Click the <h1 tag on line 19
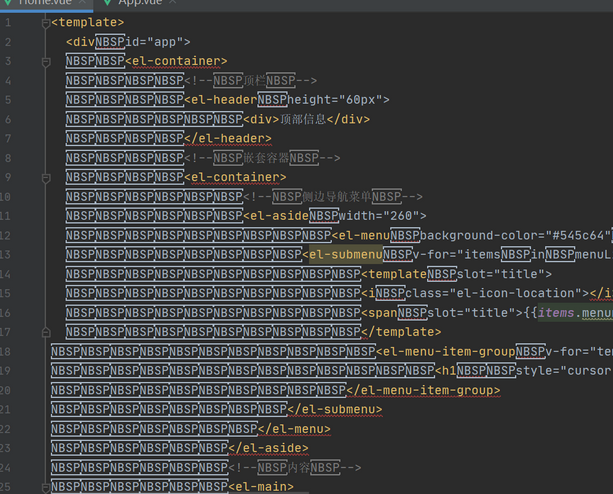Screen dimensions: 613x494 point(446,370)
